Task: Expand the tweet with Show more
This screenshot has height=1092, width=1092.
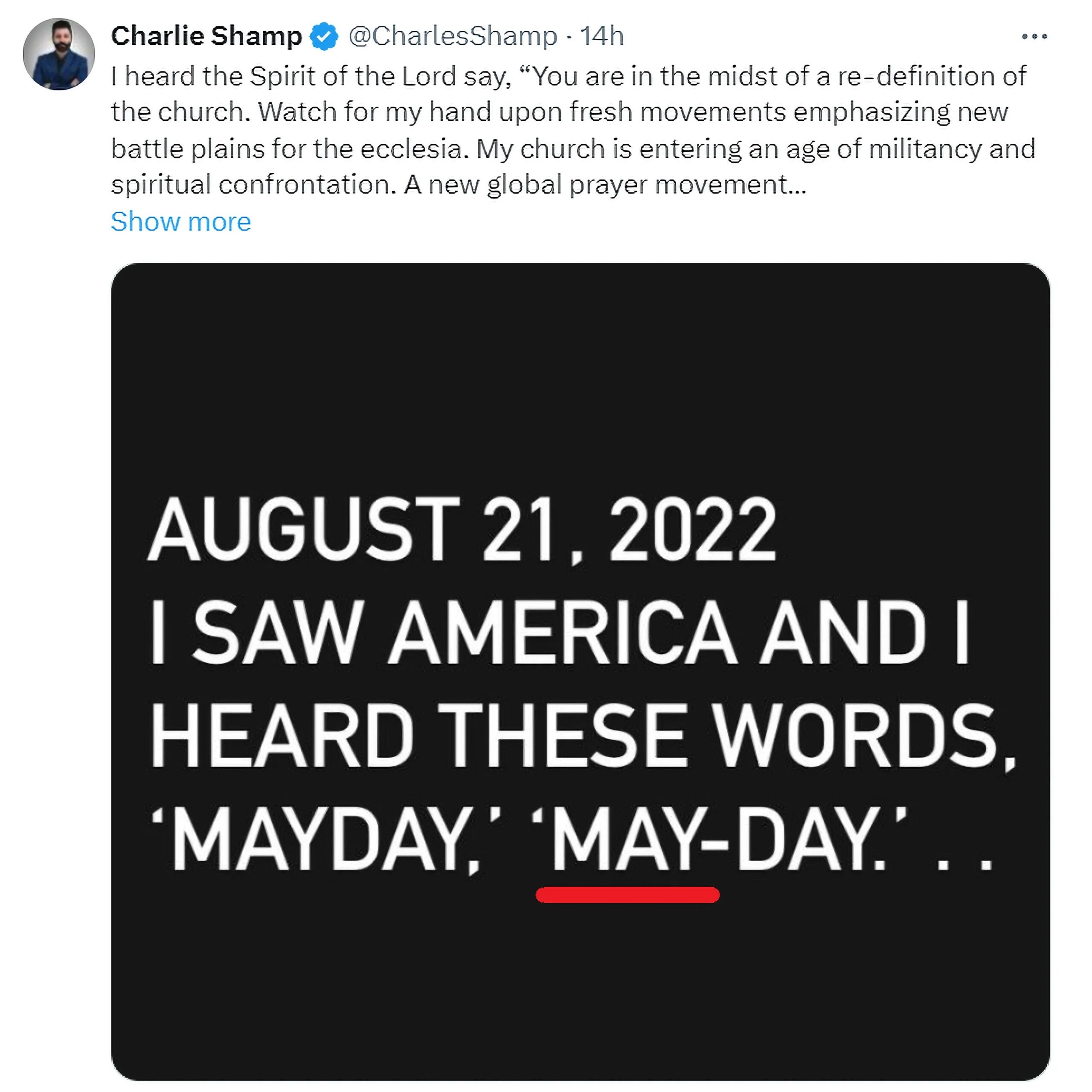Action: (181, 221)
